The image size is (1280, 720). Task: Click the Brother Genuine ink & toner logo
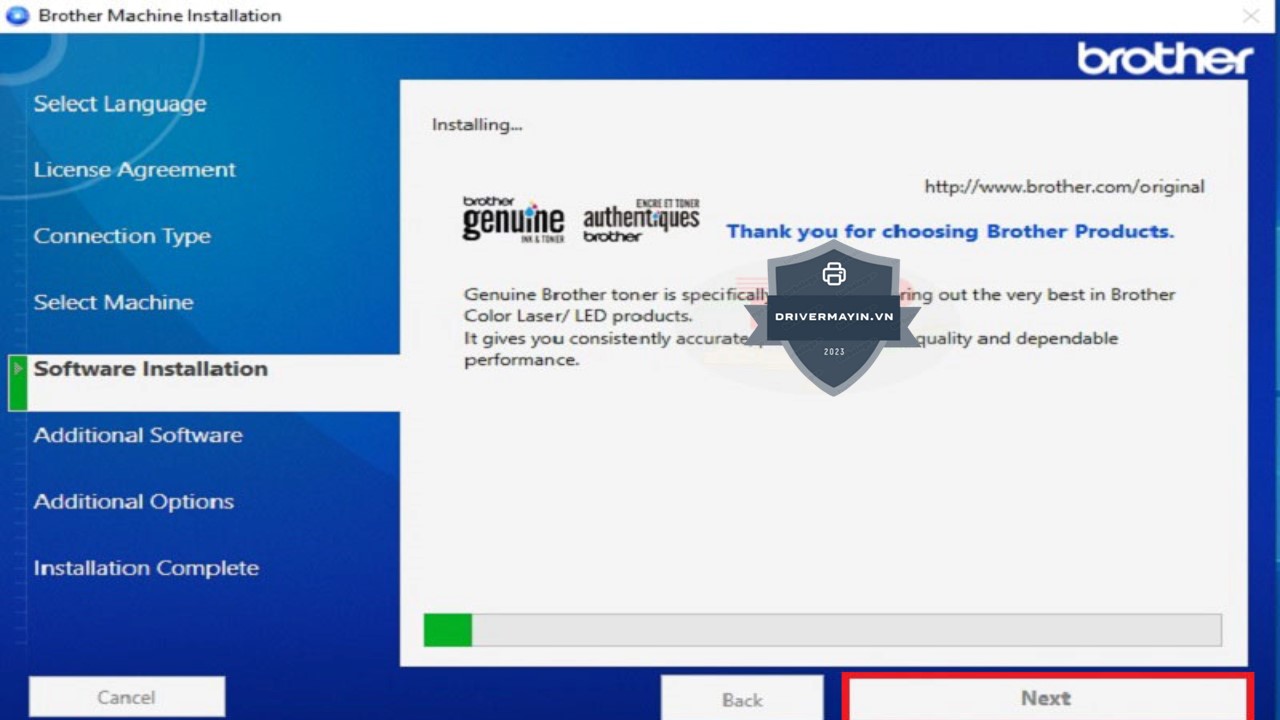tap(513, 220)
